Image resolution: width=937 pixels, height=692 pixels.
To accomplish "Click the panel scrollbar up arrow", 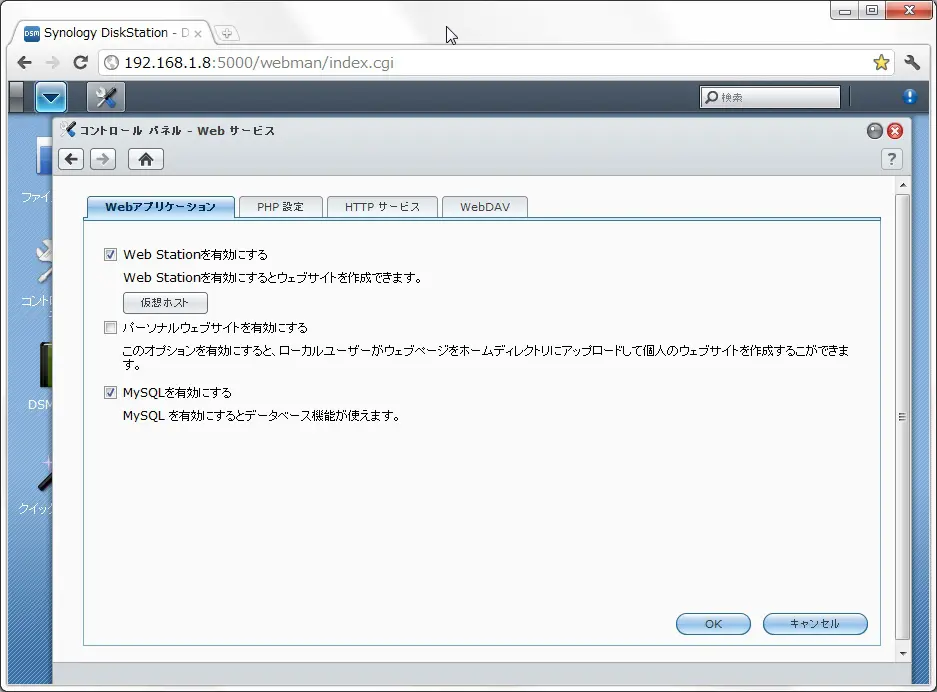I will (903, 186).
